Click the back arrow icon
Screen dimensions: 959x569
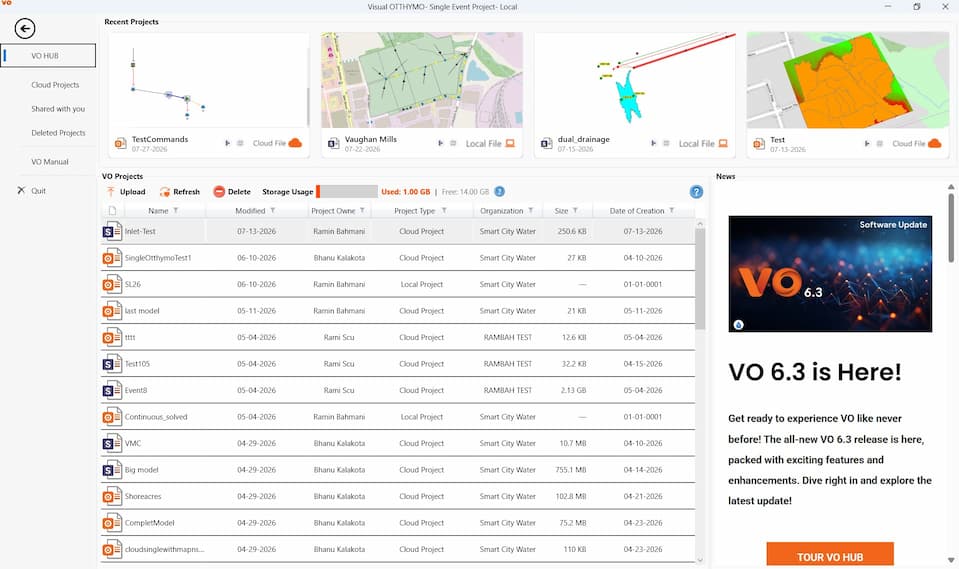point(25,28)
